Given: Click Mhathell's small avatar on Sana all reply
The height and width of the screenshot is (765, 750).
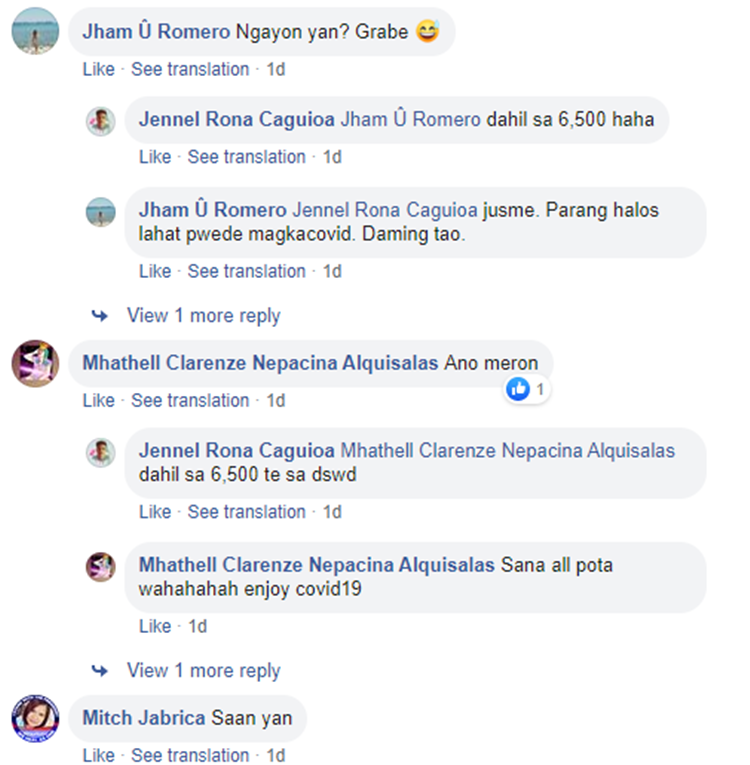Looking at the screenshot, I should coord(101,567).
